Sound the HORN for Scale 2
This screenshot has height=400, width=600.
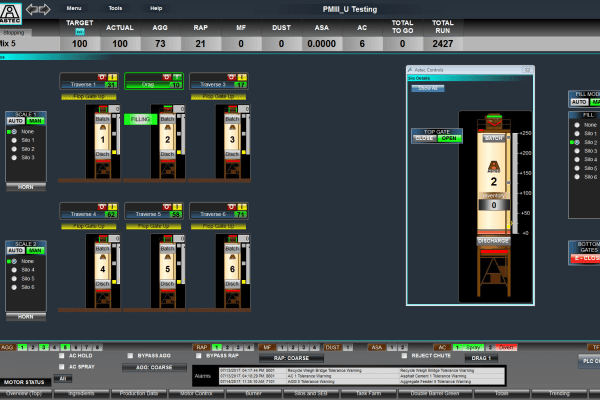click(x=26, y=317)
